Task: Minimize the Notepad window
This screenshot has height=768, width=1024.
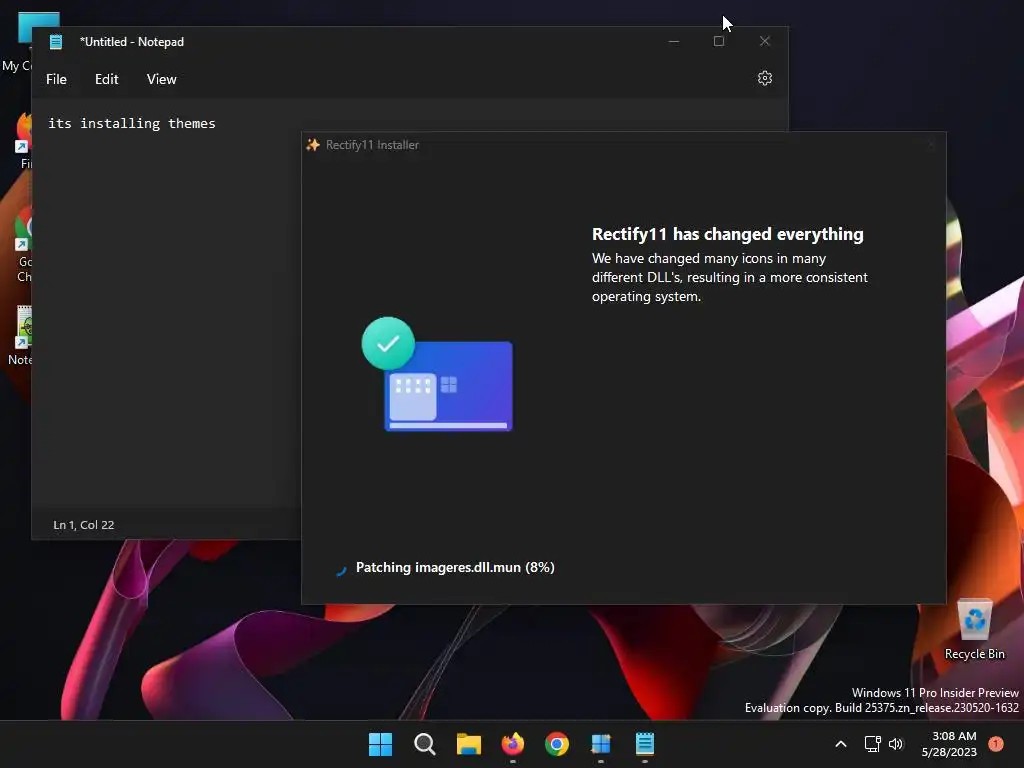Action: 674,41
